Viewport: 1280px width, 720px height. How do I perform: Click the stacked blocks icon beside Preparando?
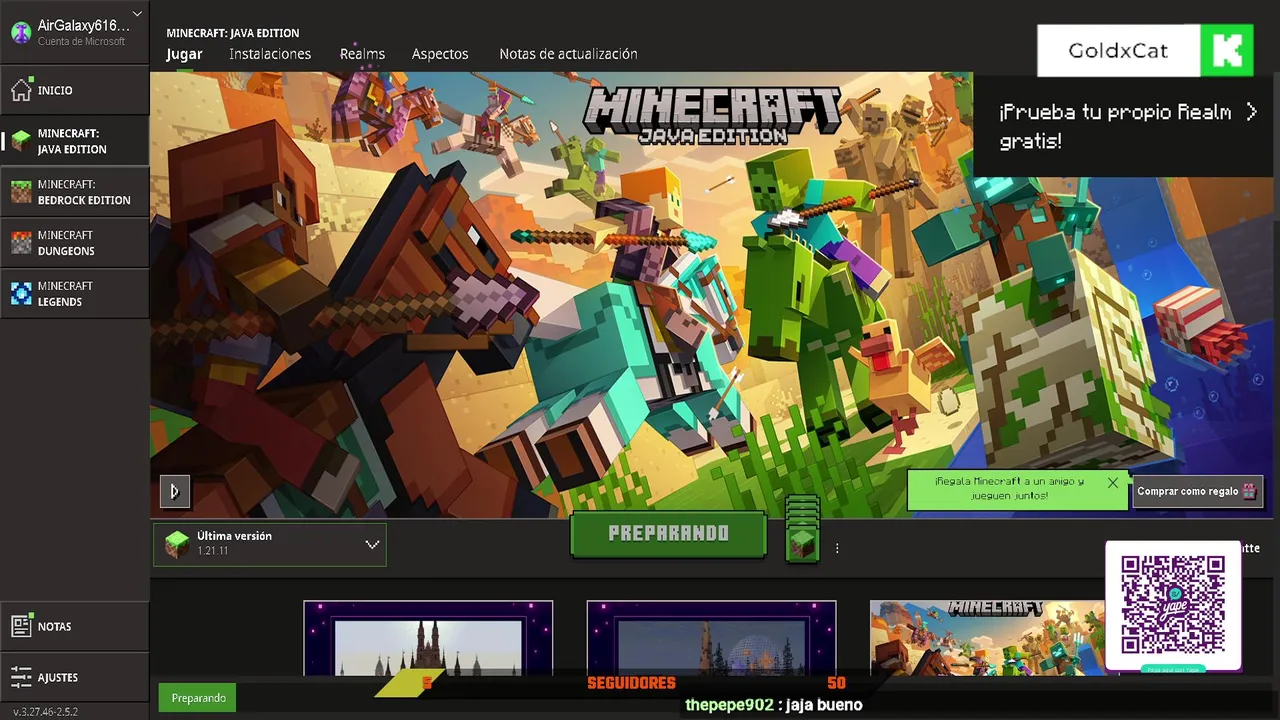click(802, 528)
